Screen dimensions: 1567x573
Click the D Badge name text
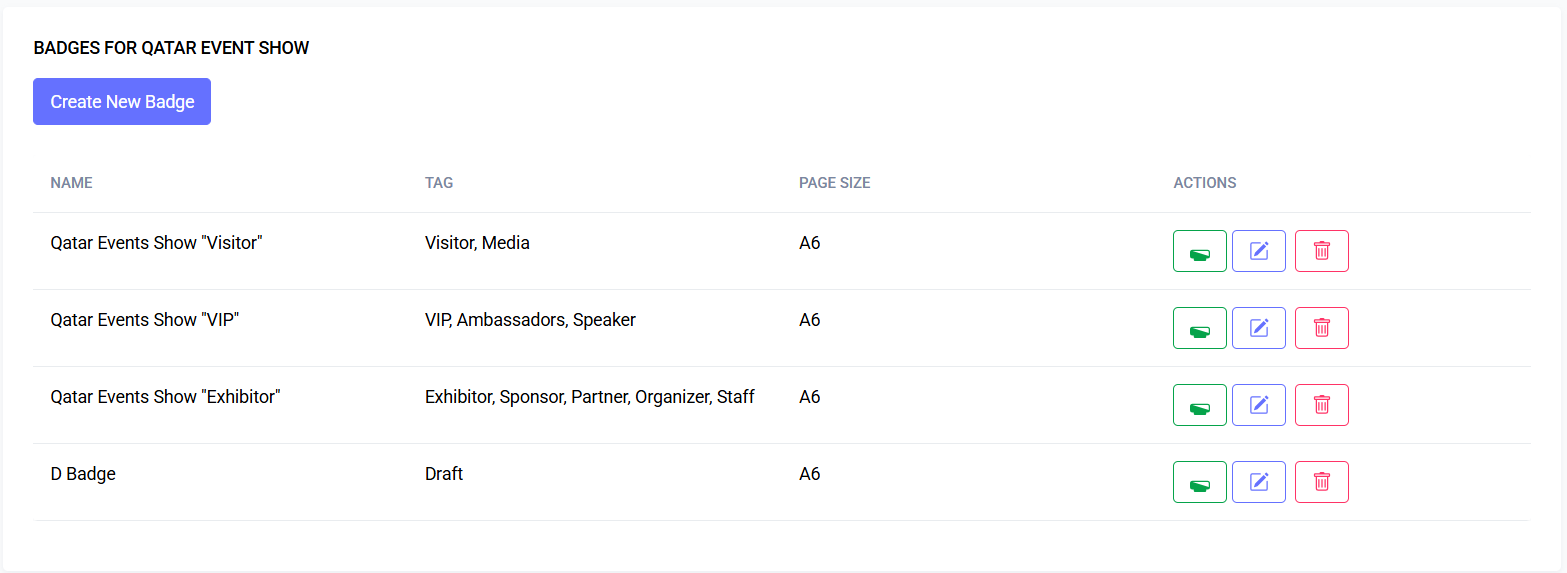83,474
